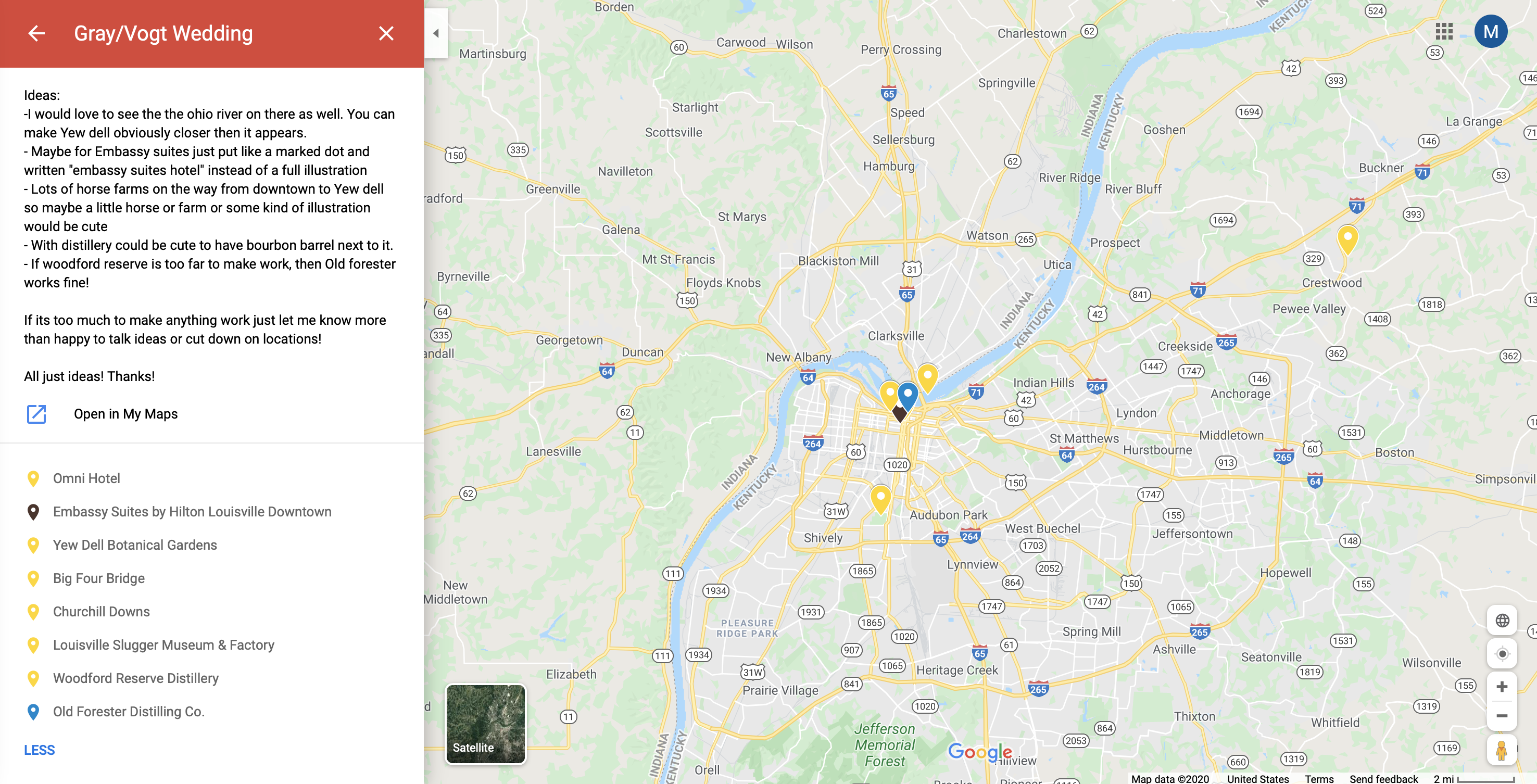Close the Gray/Vogt Wedding panel
The height and width of the screenshot is (784, 1537).
click(x=386, y=33)
